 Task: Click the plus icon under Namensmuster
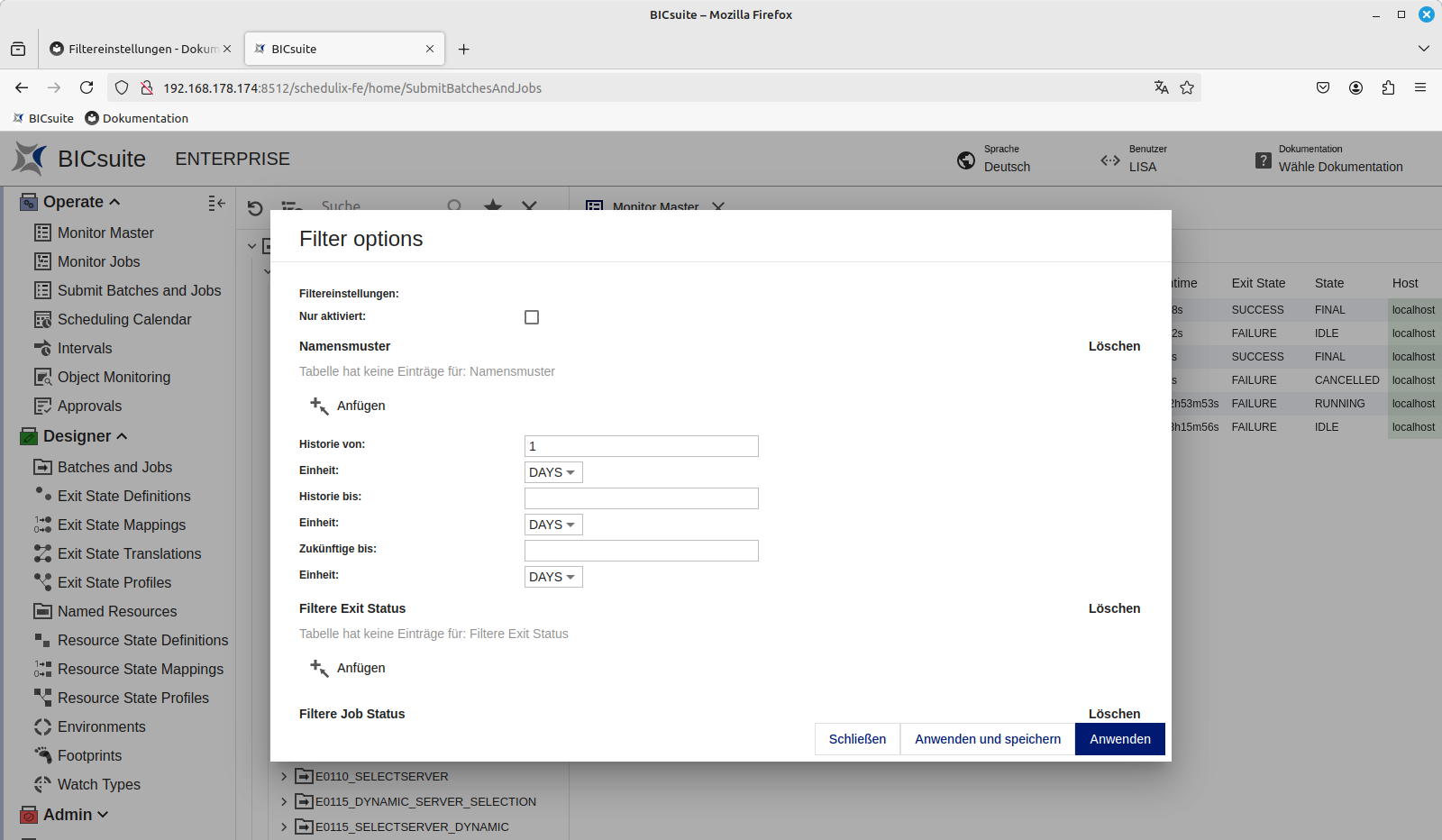coord(319,406)
